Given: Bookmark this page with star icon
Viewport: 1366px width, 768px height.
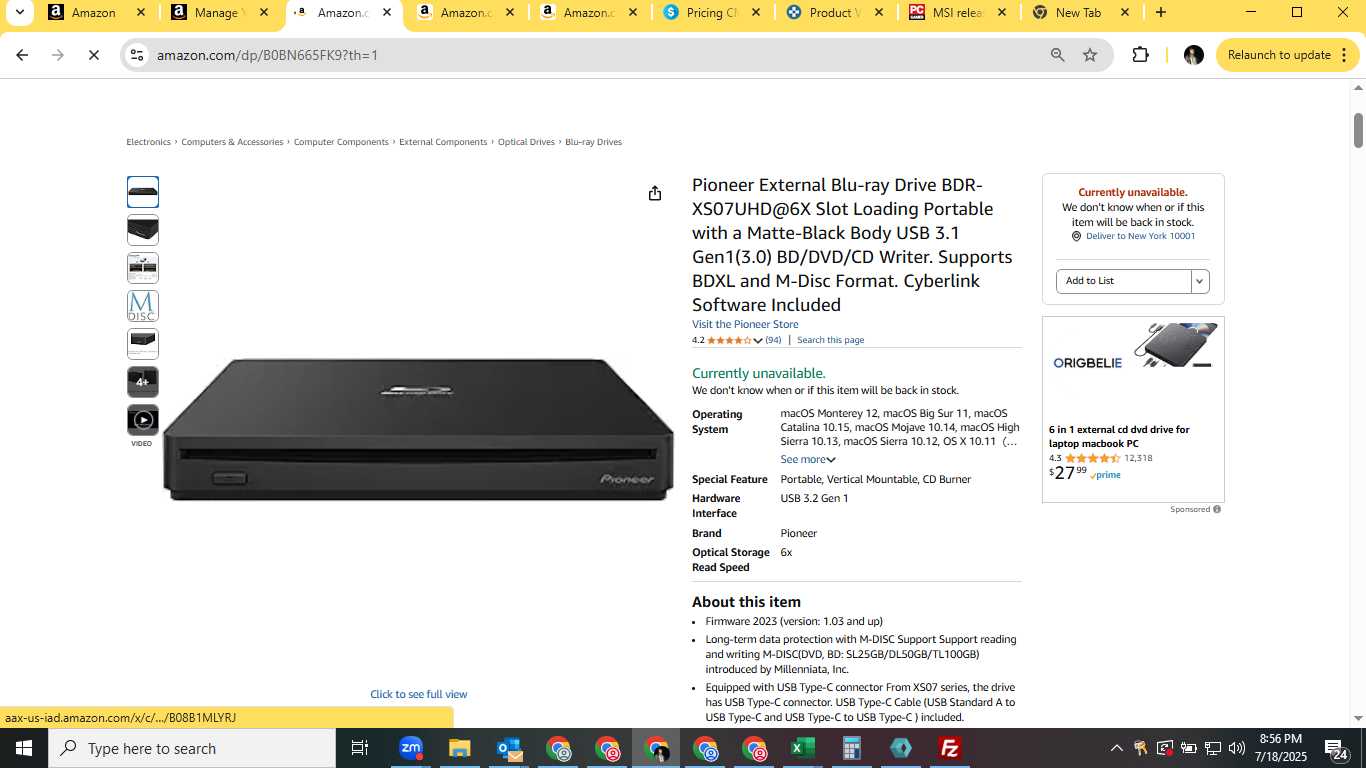Looking at the screenshot, I should pos(1090,55).
